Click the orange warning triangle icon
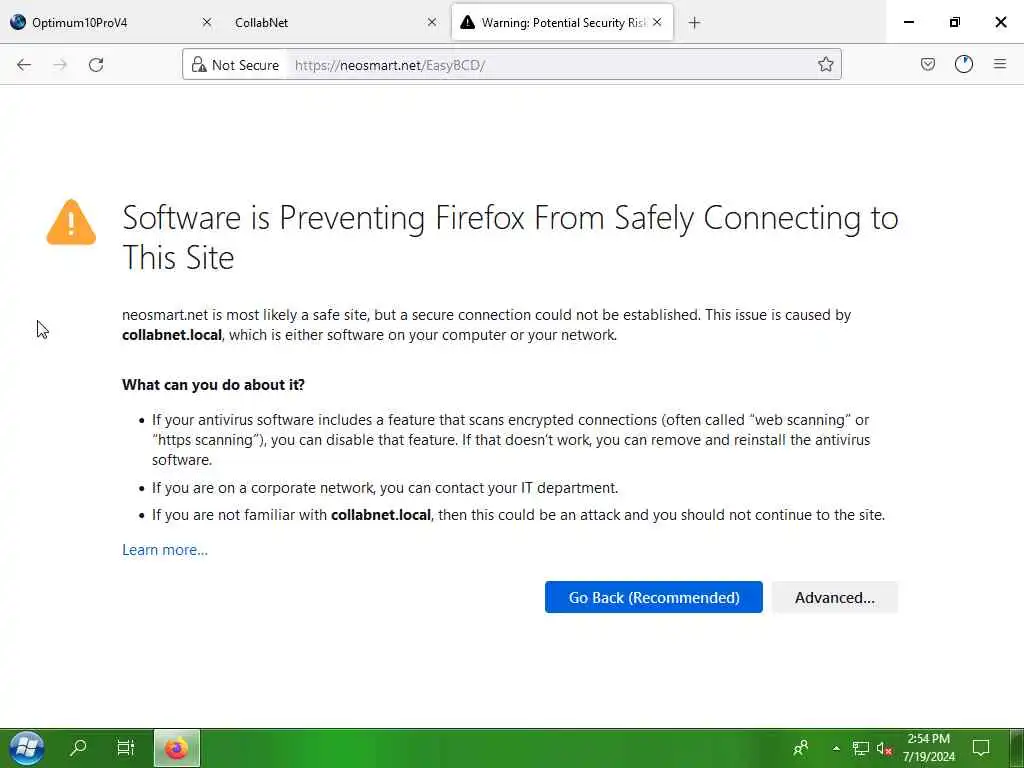 (71, 222)
